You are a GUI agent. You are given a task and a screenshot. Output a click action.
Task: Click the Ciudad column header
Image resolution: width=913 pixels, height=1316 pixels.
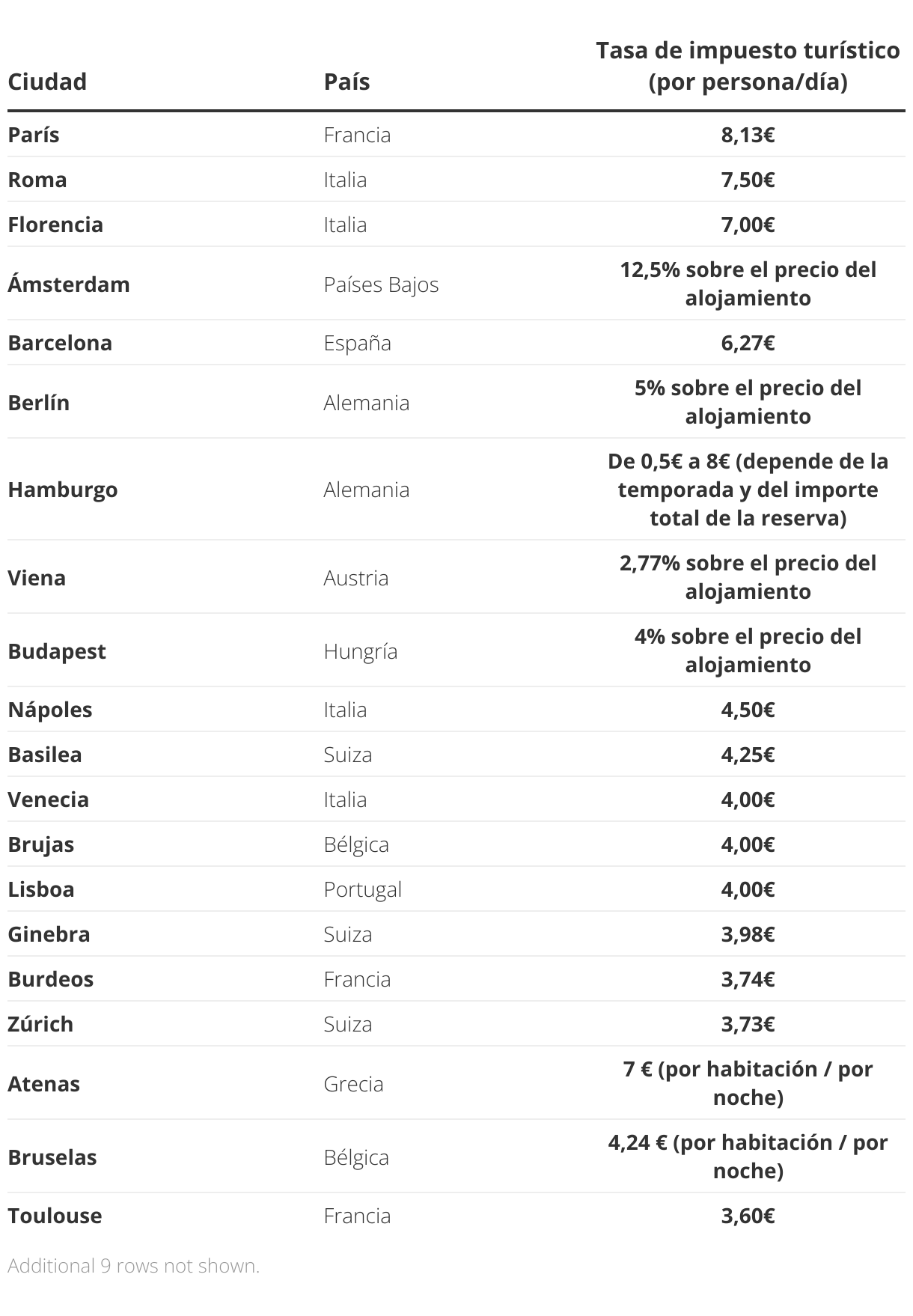[47, 81]
